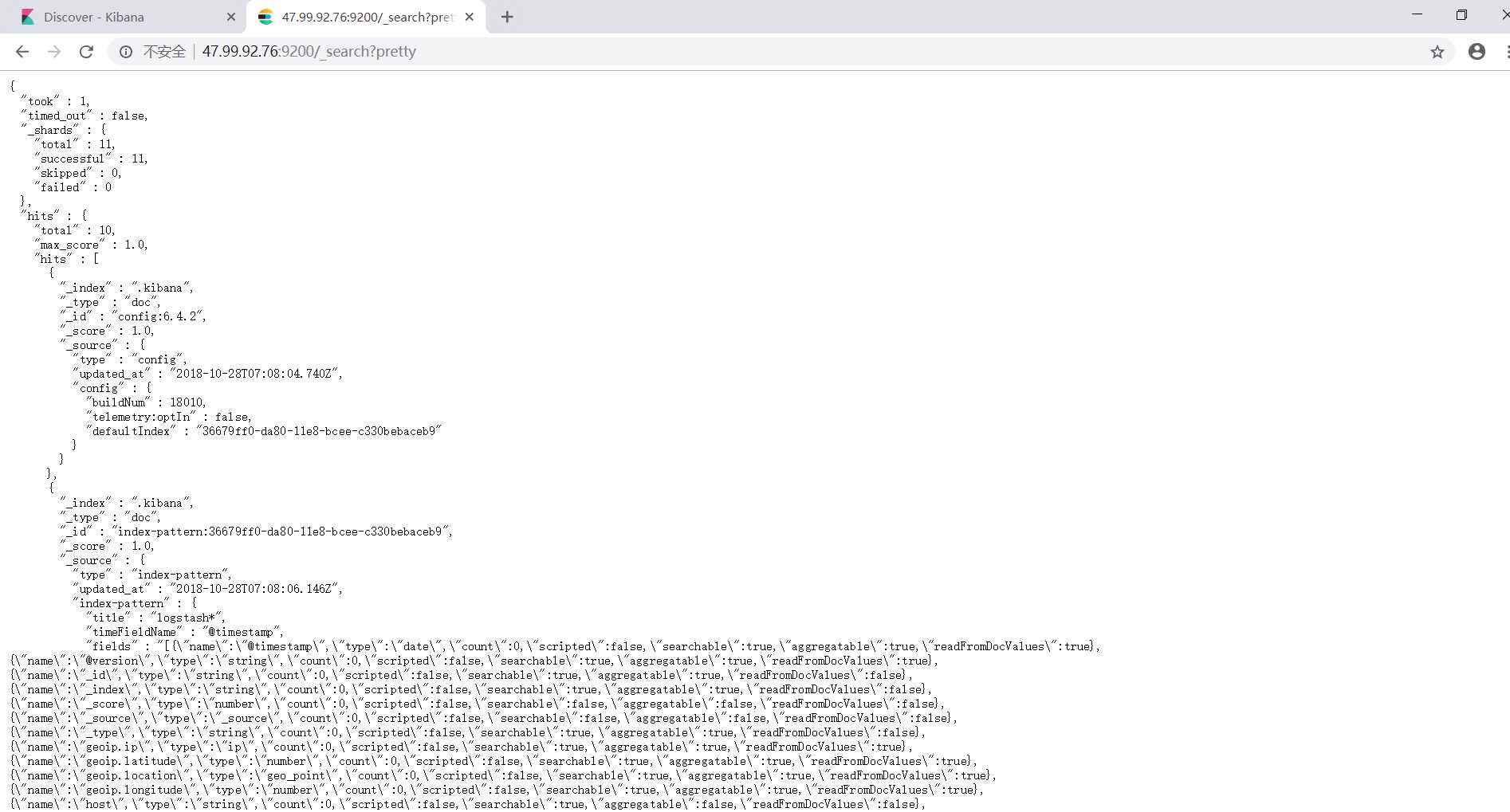The width and height of the screenshot is (1510, 812).
Task: Click the "_shards" : { line
Action: point(64,130)
